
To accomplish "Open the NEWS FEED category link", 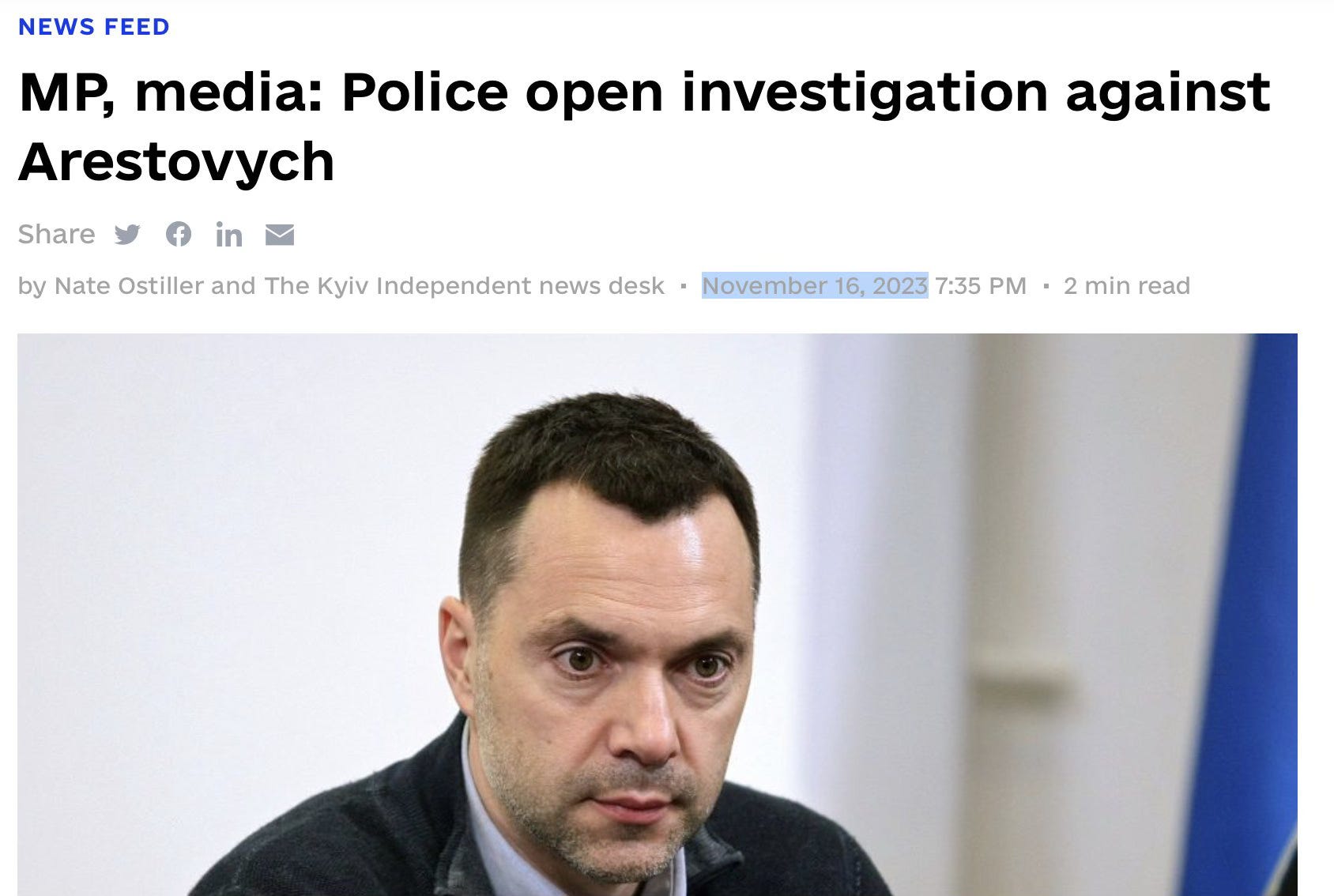I will click(x=94, y=27).
